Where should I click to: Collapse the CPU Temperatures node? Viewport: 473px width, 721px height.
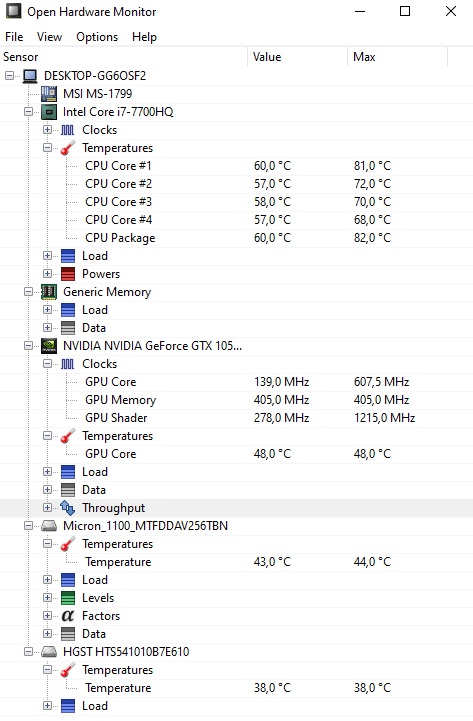point(47,148)
